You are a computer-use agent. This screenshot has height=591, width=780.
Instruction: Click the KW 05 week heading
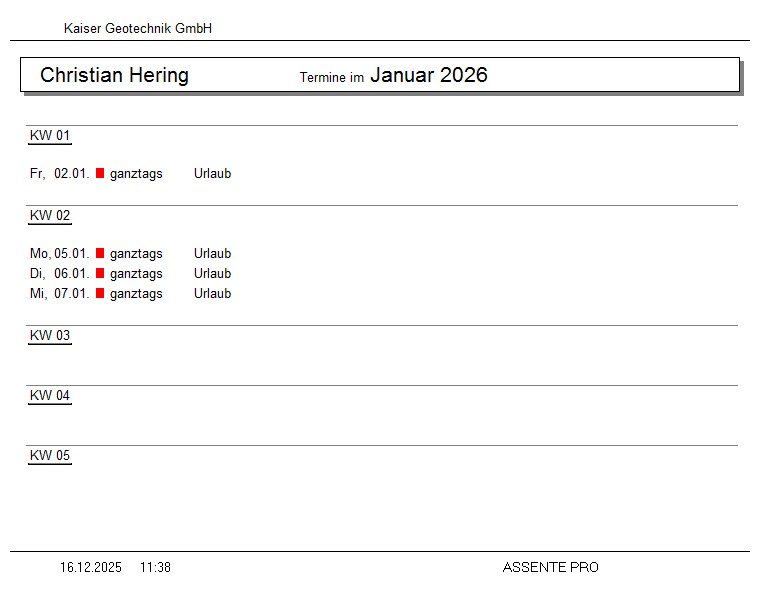click(50, 456)
